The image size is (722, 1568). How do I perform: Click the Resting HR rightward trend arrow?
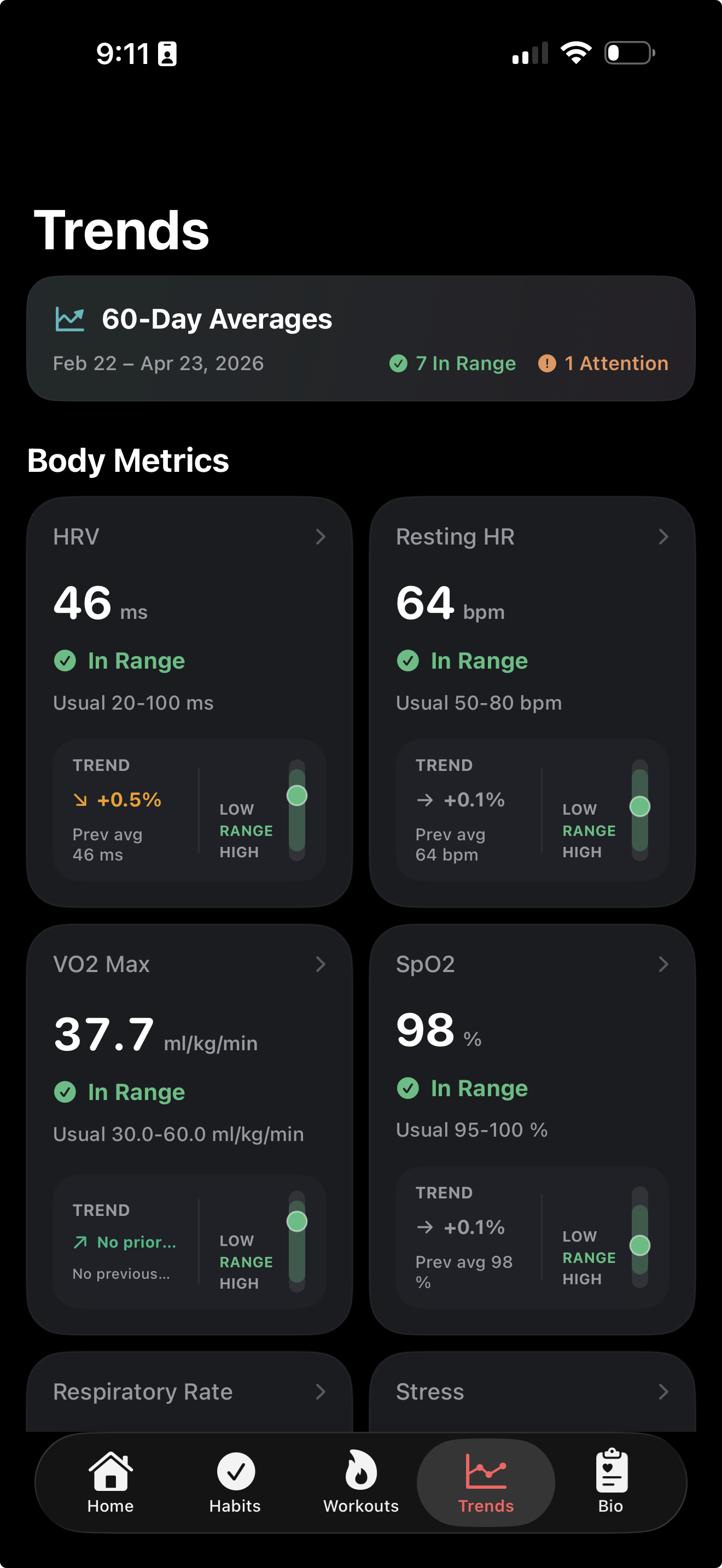click(x=424, y=800)
